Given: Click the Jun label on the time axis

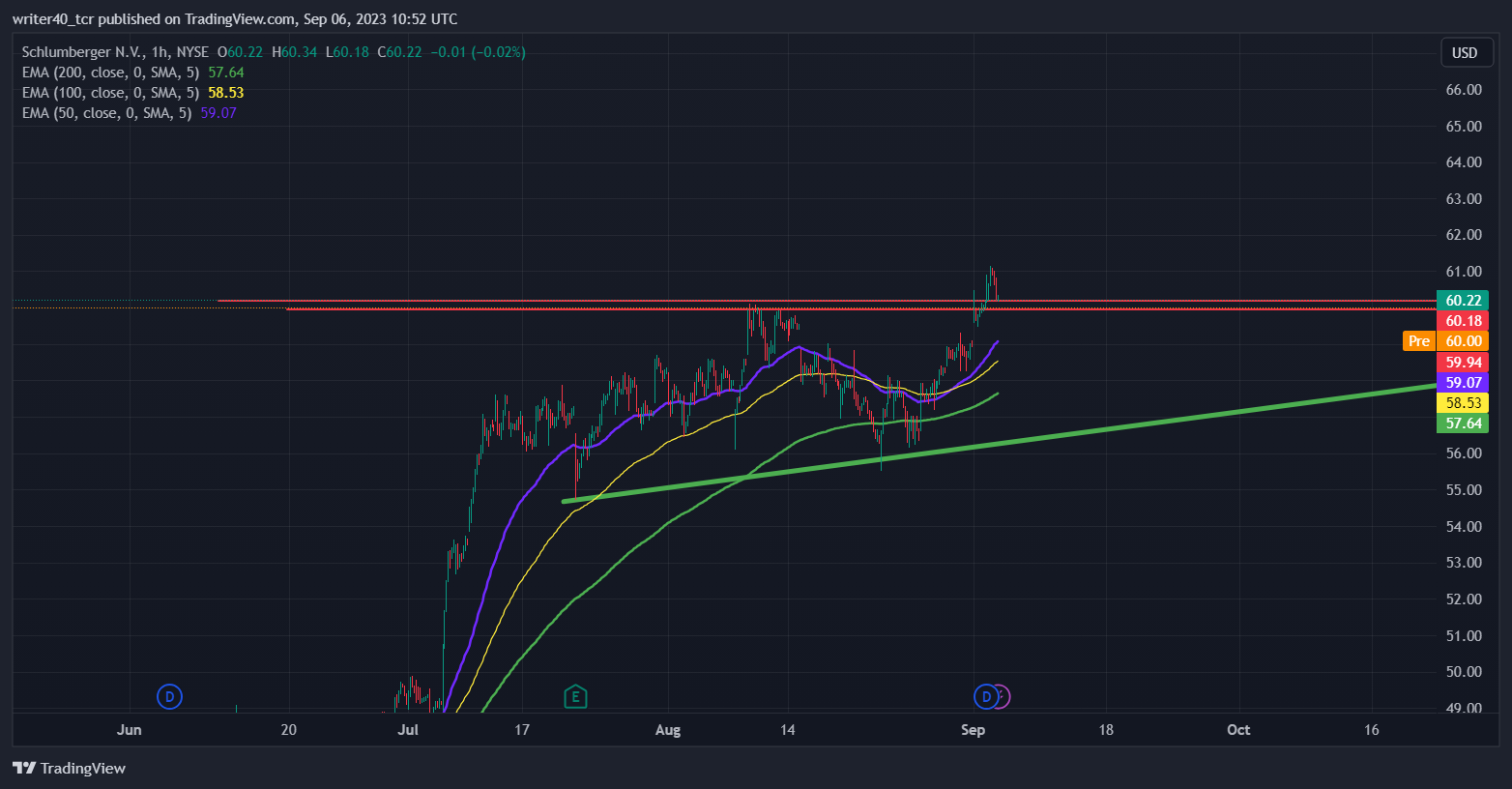Looking at the screenshot, I should (129, 730).
